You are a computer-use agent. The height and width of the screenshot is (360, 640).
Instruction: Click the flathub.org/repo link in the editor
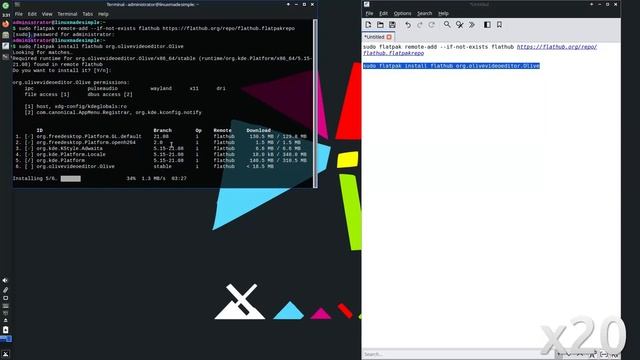tap(557, 47)
